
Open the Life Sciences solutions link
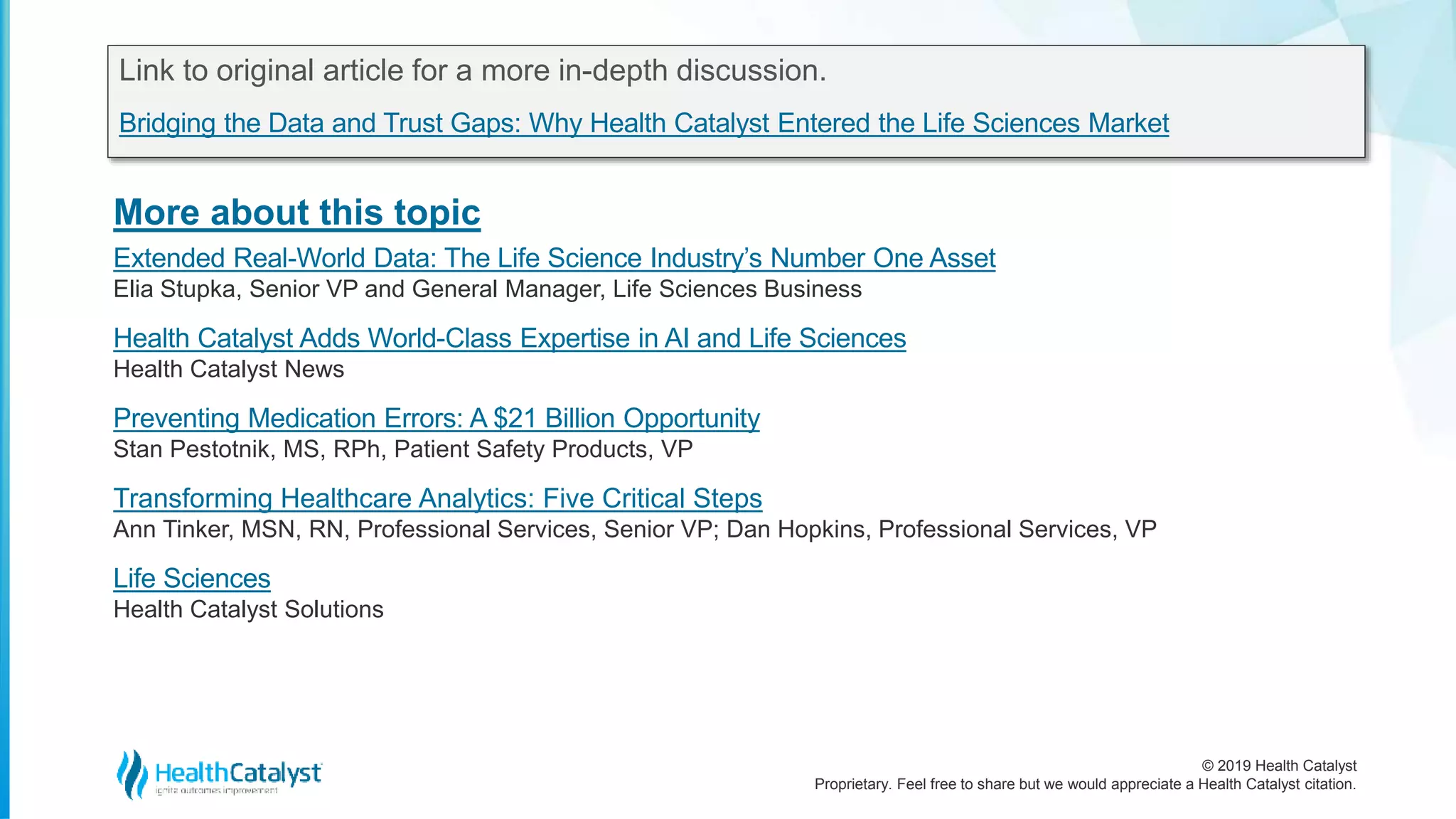tap(192, 579)
